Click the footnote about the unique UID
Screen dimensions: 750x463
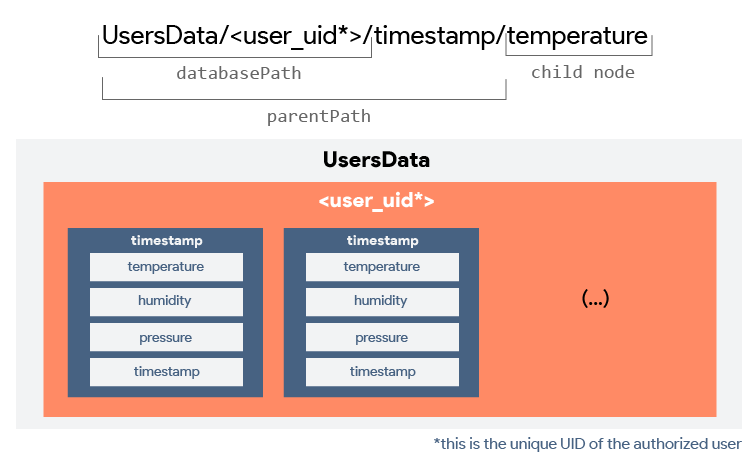tap(587, 444)
